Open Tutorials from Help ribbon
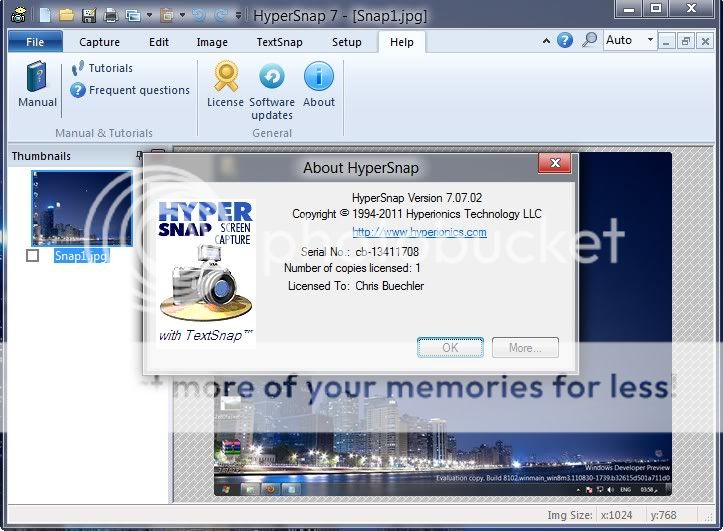The height and width of the screenshot is (531, 723). (x=102, y=68)
